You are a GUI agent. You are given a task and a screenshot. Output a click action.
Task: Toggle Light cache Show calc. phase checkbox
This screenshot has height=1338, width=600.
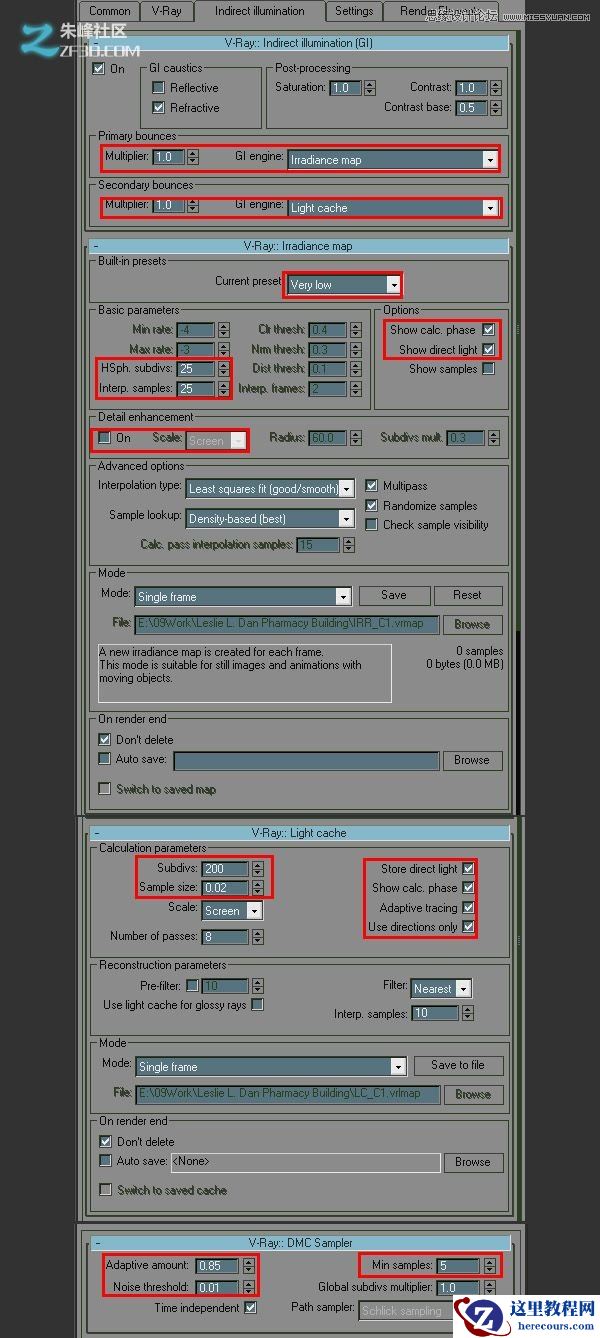(x=468, y=888)
